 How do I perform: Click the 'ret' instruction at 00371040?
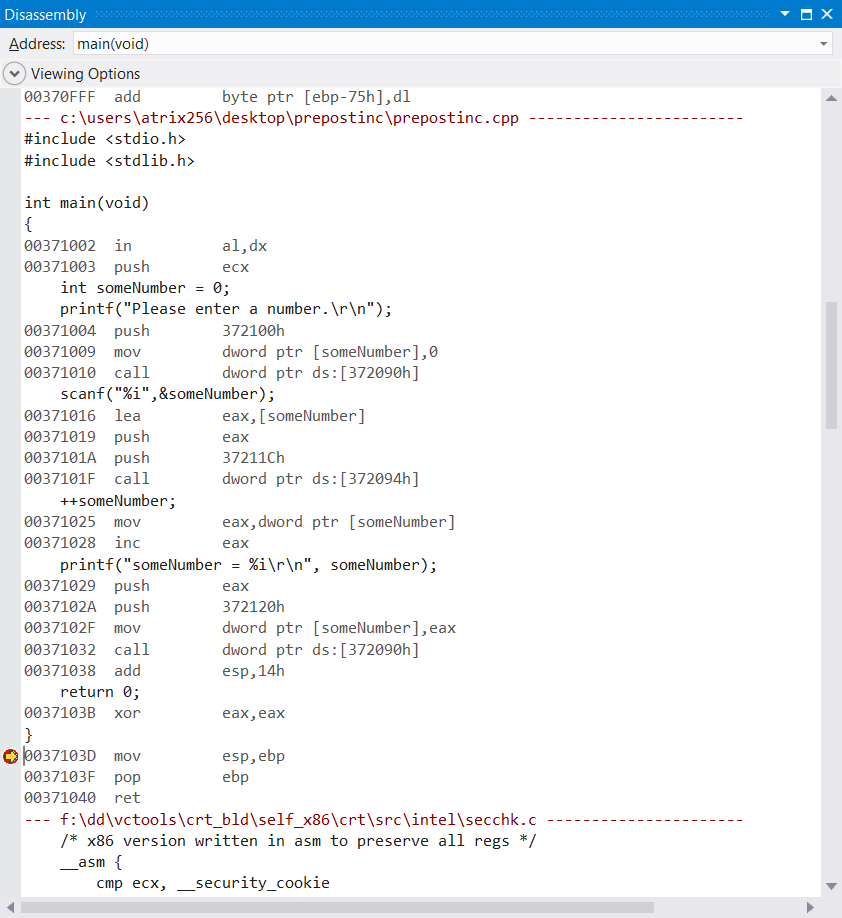[x=127, y=798]
